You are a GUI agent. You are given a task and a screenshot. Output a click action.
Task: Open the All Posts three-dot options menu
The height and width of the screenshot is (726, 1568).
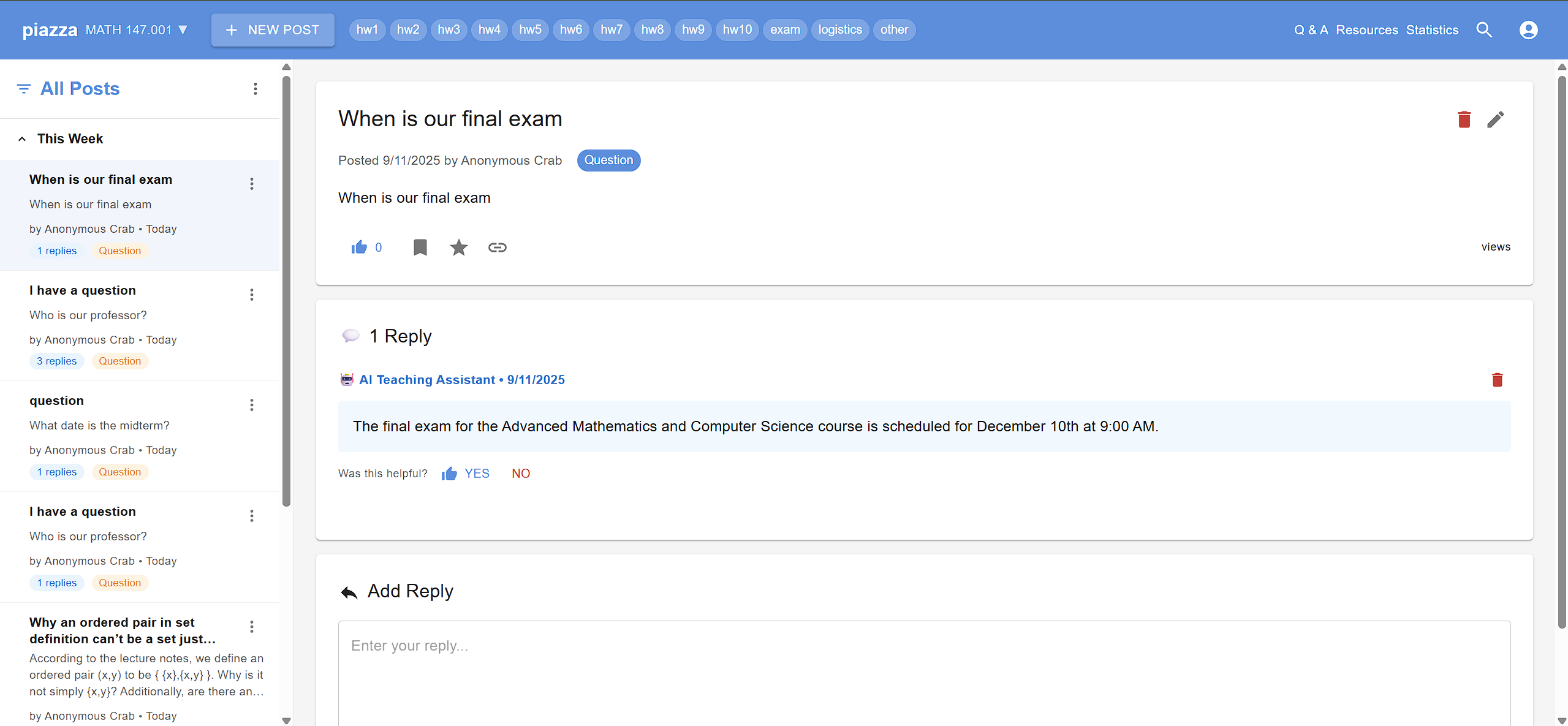click(256, 89)
